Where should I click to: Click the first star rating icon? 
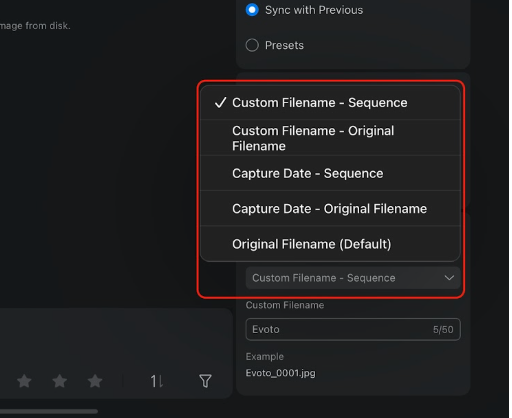pos(24,381)
